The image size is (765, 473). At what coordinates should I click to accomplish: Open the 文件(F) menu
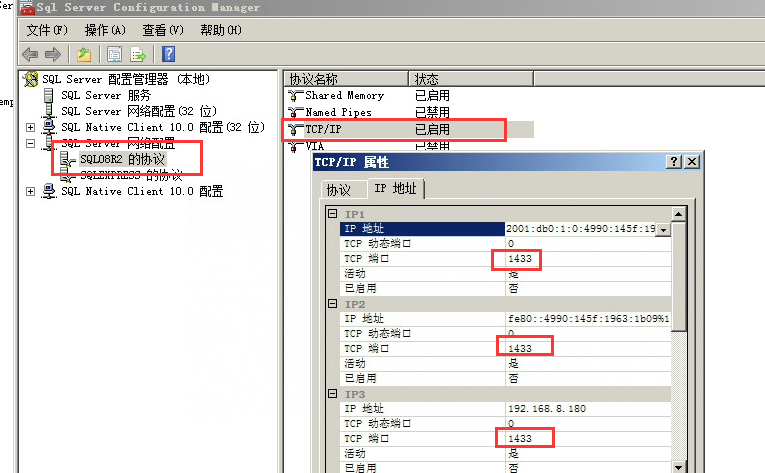click(47, 30)
